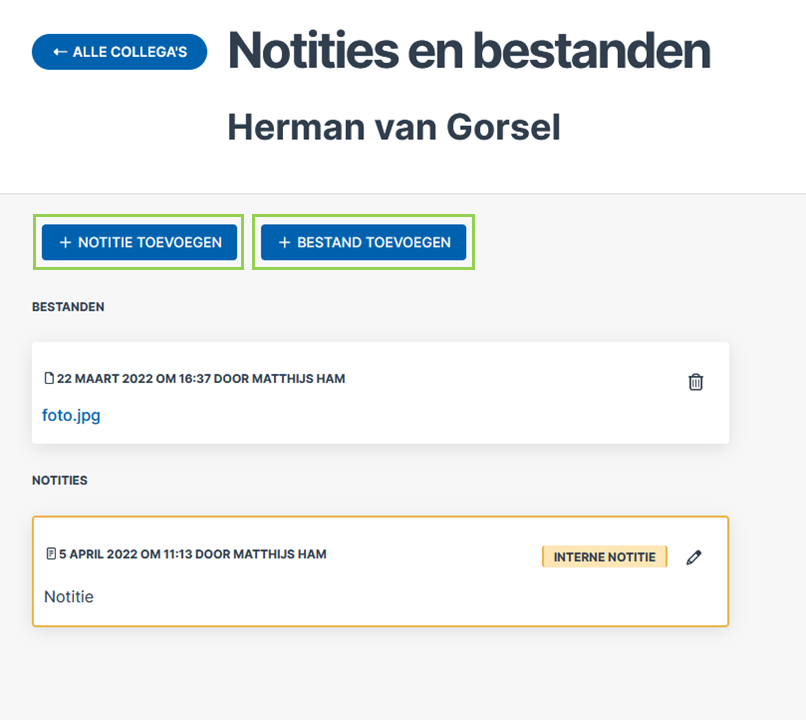This screenshot has width=806, height=720.
Task: Click the Herman van Gorsel name heading
Action: [394, 127]
